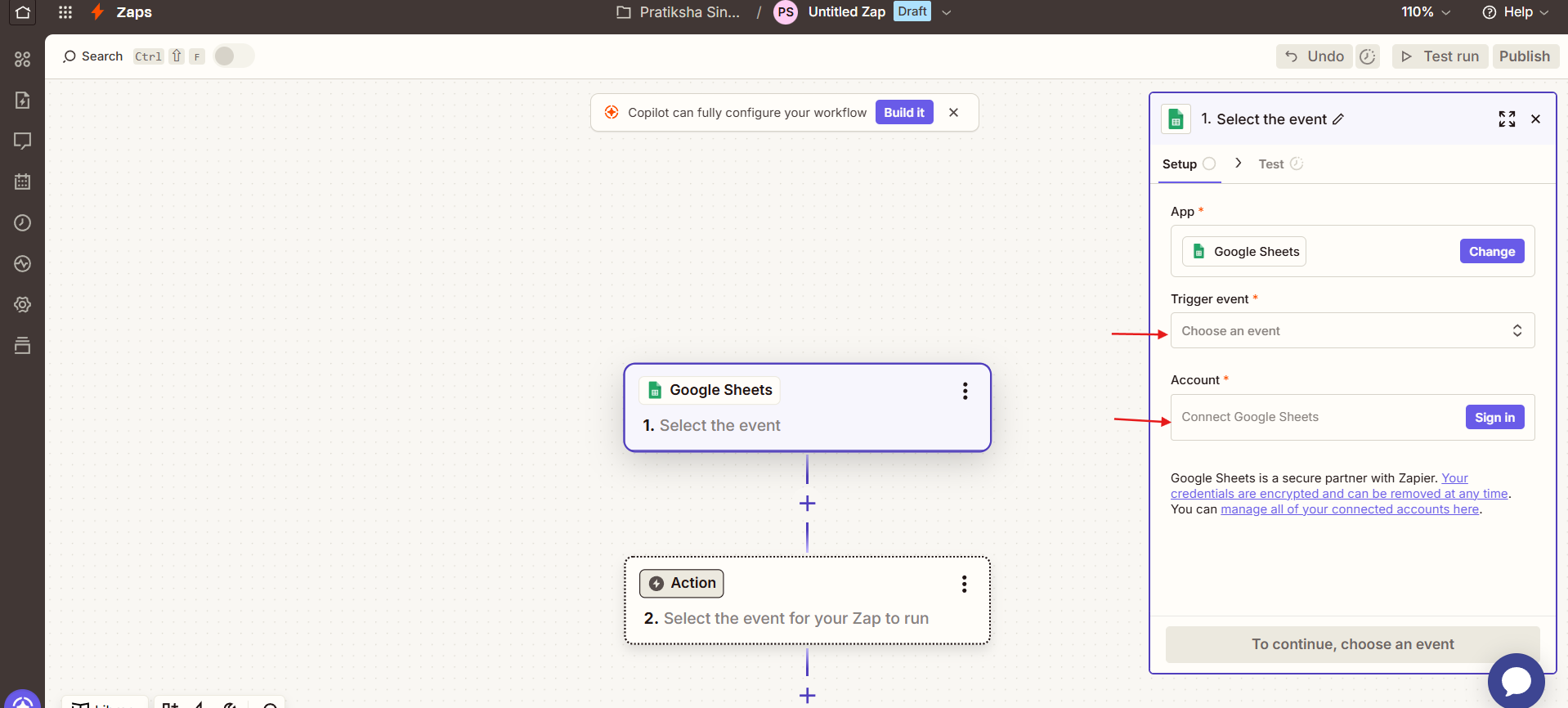Screen dimensions: 1568x708
Task: Open the sidebar settings gear icon
Action: point(23,304)
